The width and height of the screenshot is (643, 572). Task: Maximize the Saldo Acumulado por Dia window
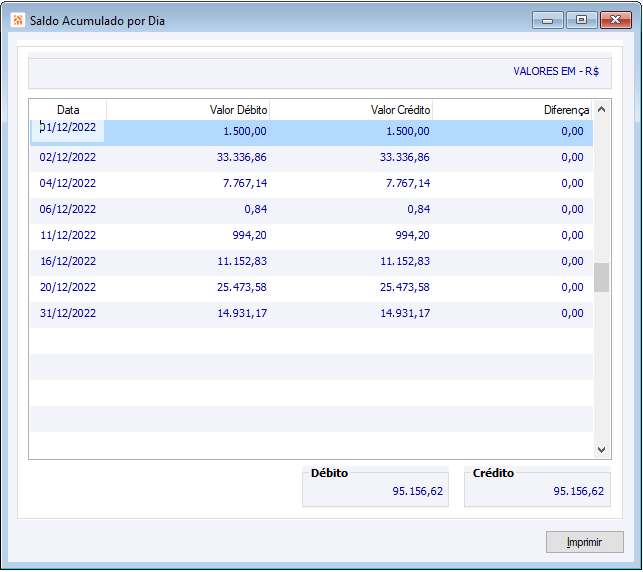[x=581, y=20]
